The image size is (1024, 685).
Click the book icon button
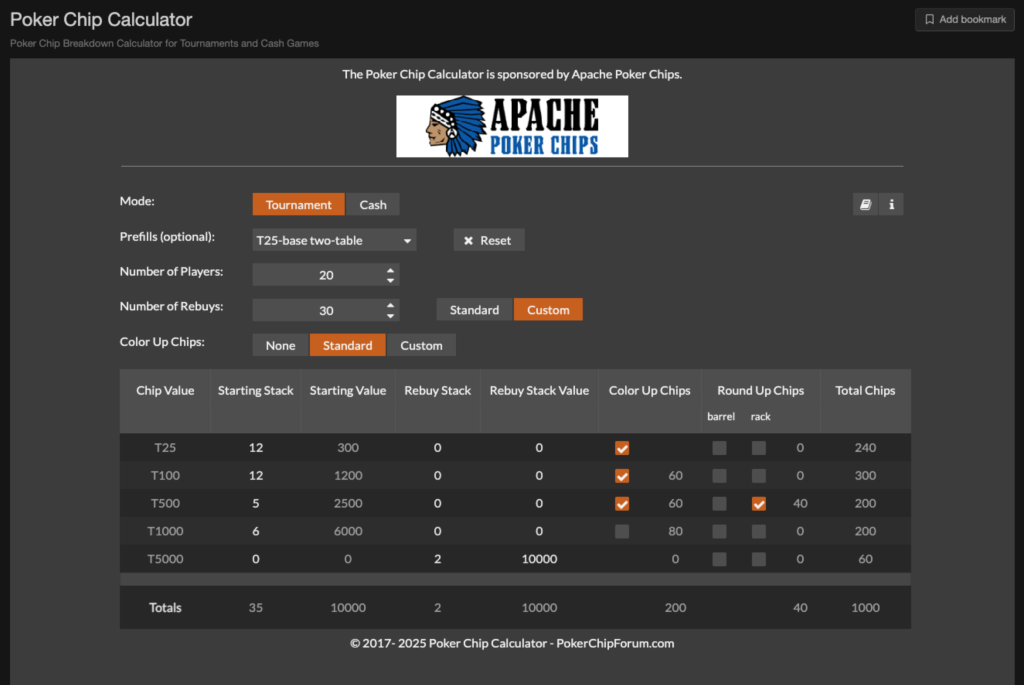866,204
